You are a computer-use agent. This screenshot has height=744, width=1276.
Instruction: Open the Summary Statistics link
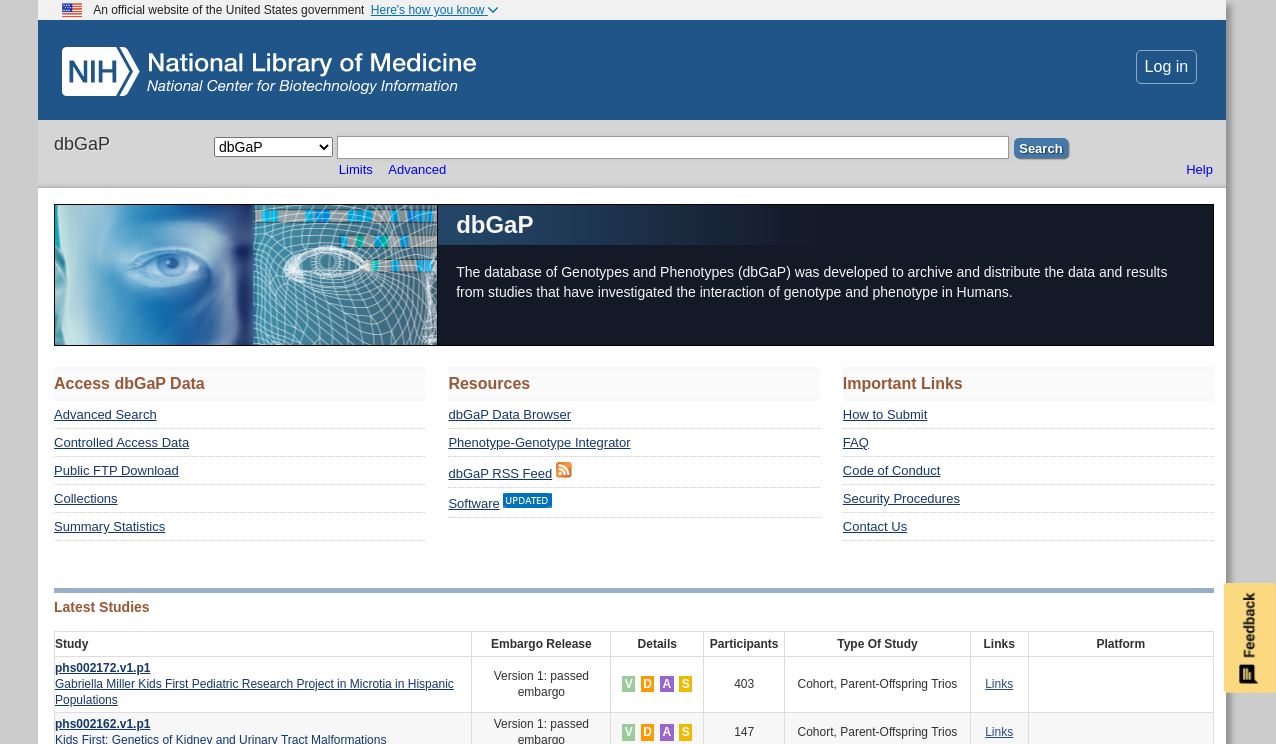pyautogui.click(x=109, y=527)
